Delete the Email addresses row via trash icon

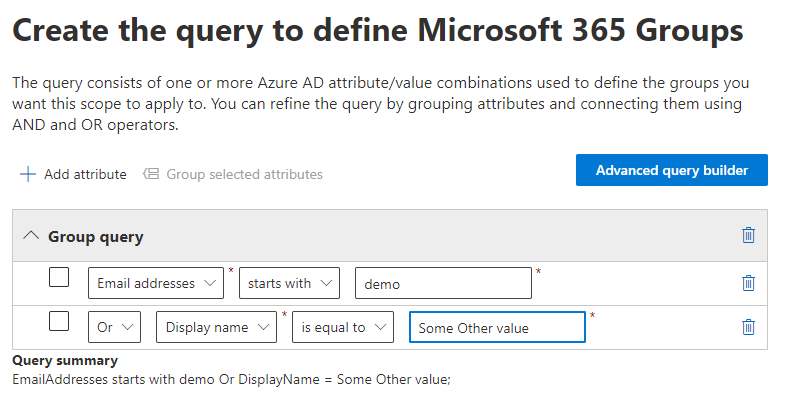[x=748, y=283]
